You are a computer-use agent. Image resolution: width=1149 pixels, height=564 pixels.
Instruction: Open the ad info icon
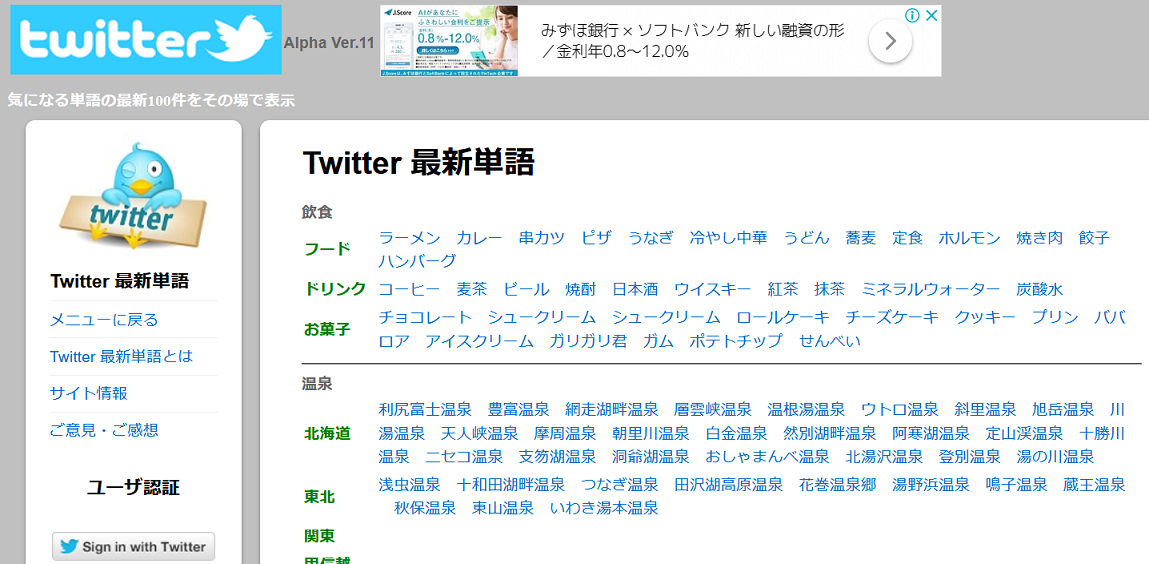(x=912, y=15)
